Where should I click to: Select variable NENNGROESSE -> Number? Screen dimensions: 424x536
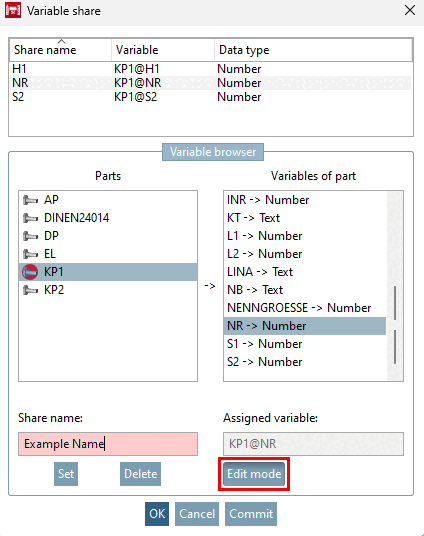(x=305, y=308)
